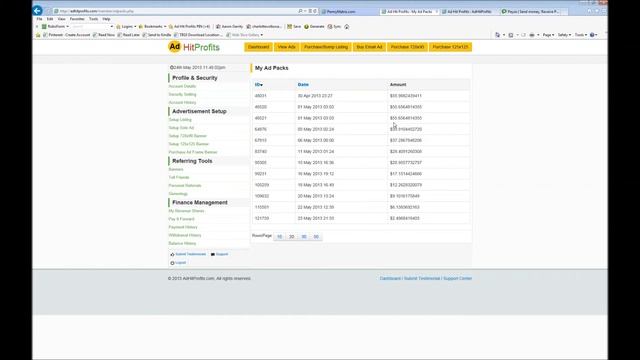Expand the RoboForm Bookmarks dropdown
This screenshot has width=640, height=360.
point(152,27)
